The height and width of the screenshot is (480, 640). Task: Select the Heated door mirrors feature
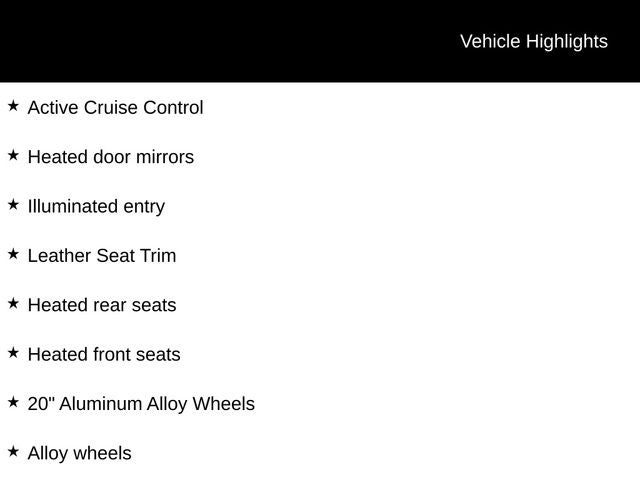(x=111, y=157)
